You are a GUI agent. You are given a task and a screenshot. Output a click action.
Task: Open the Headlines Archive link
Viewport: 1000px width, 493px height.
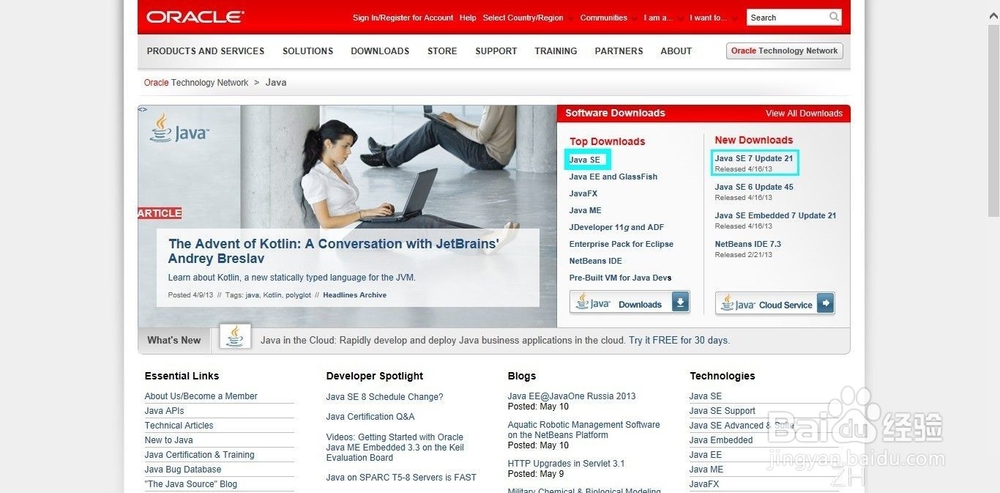click(355, 295)
